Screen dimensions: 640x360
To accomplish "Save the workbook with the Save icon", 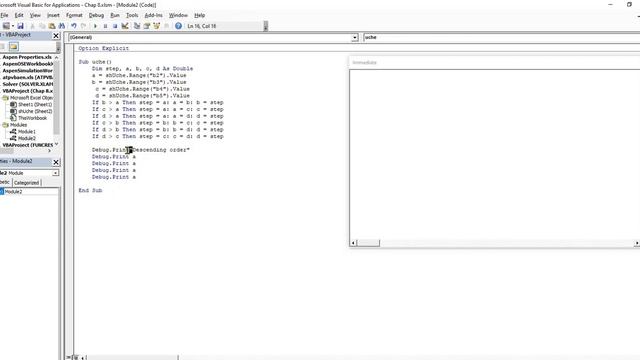I will coord(20,26).
